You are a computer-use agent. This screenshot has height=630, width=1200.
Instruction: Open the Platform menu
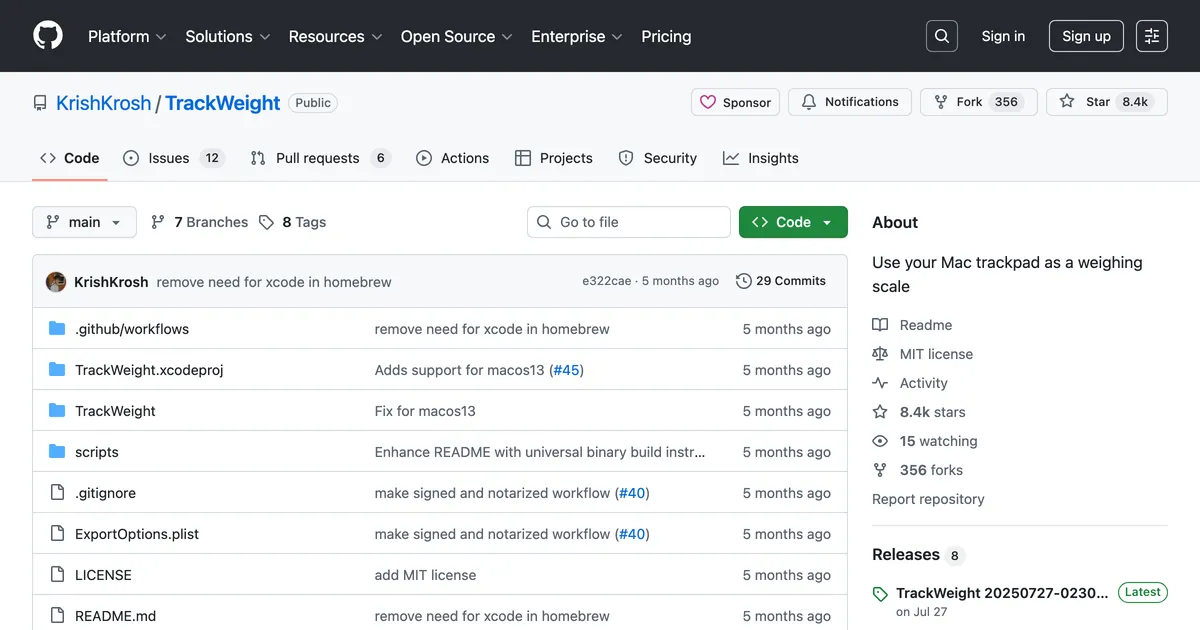pyautogui.click(x=126, y=36)
